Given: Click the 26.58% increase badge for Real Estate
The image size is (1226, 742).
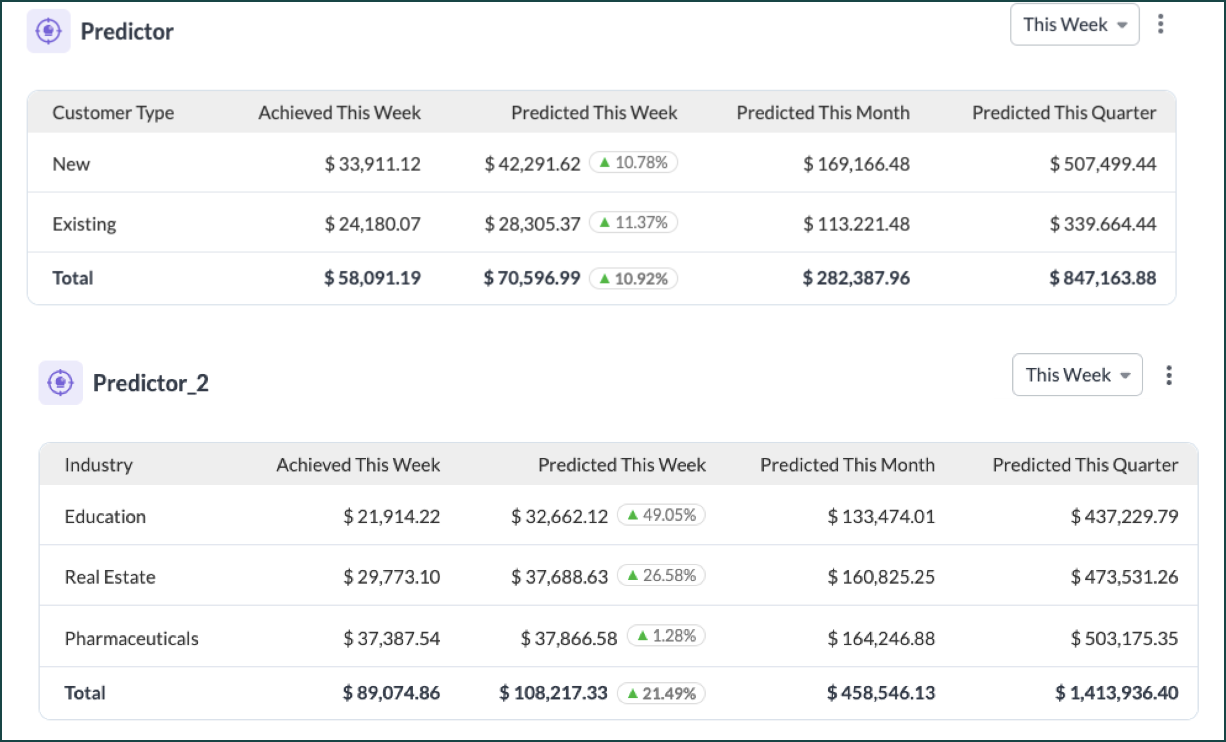Looking at the screenshot, I should (x=661, y=575).
